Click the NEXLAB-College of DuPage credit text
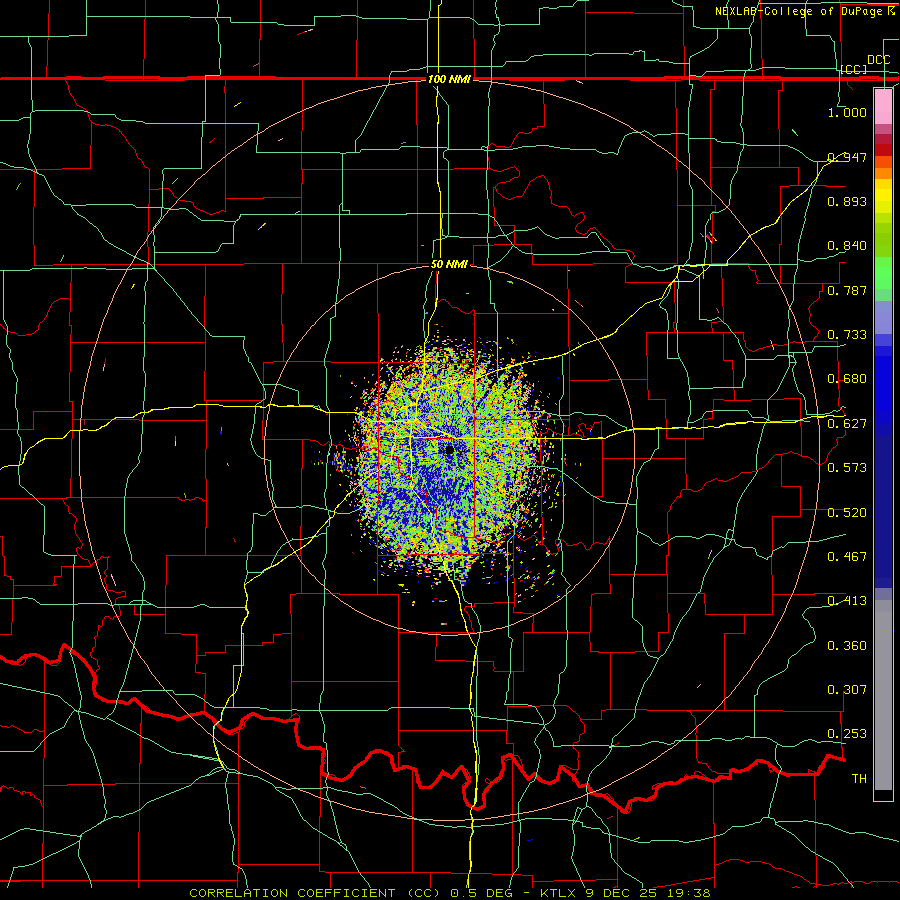The width and height of the screenshot is (900, 900). click(x=804, y=11)
